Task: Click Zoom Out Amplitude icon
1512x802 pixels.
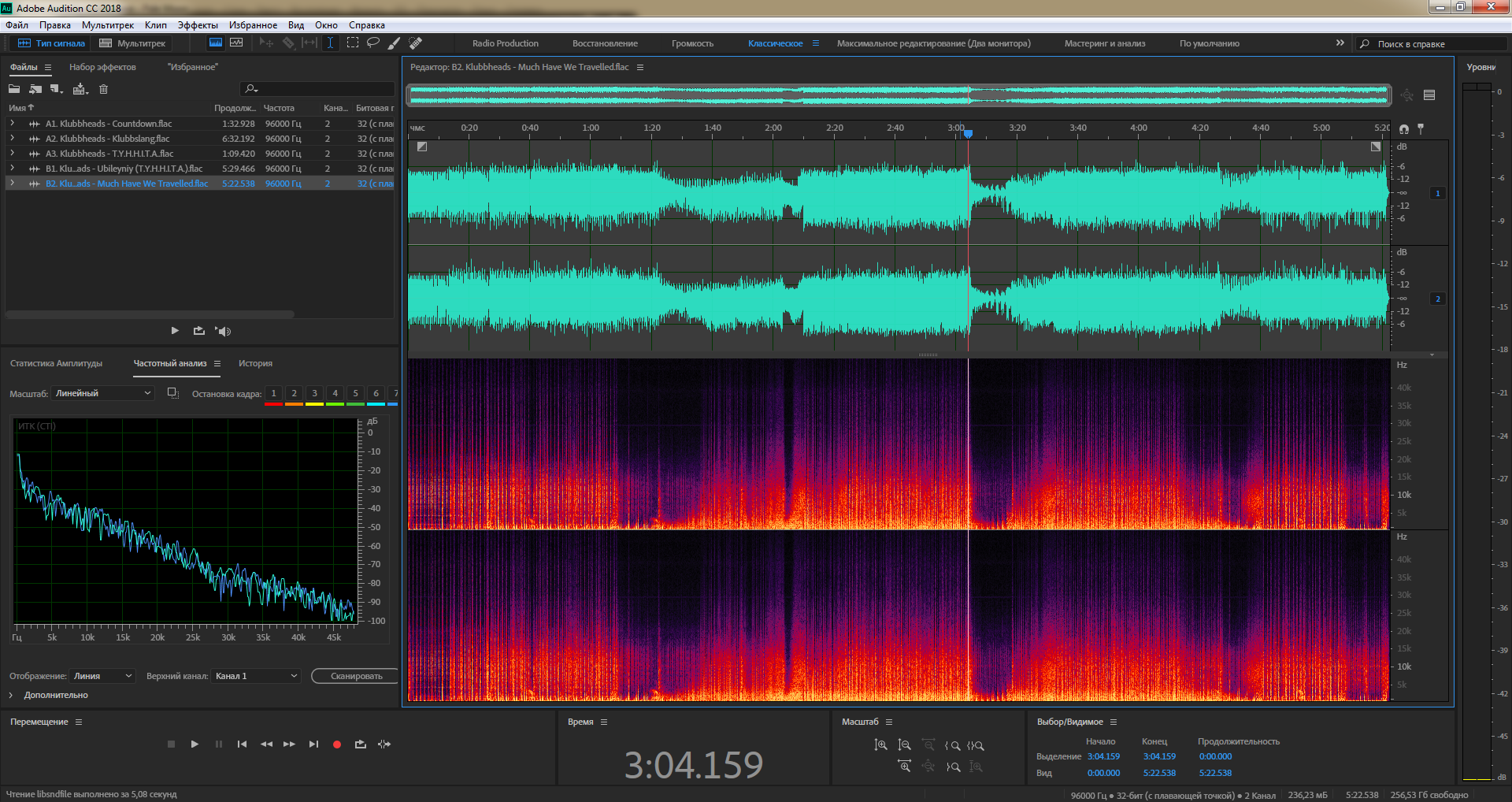Action: 904,745
